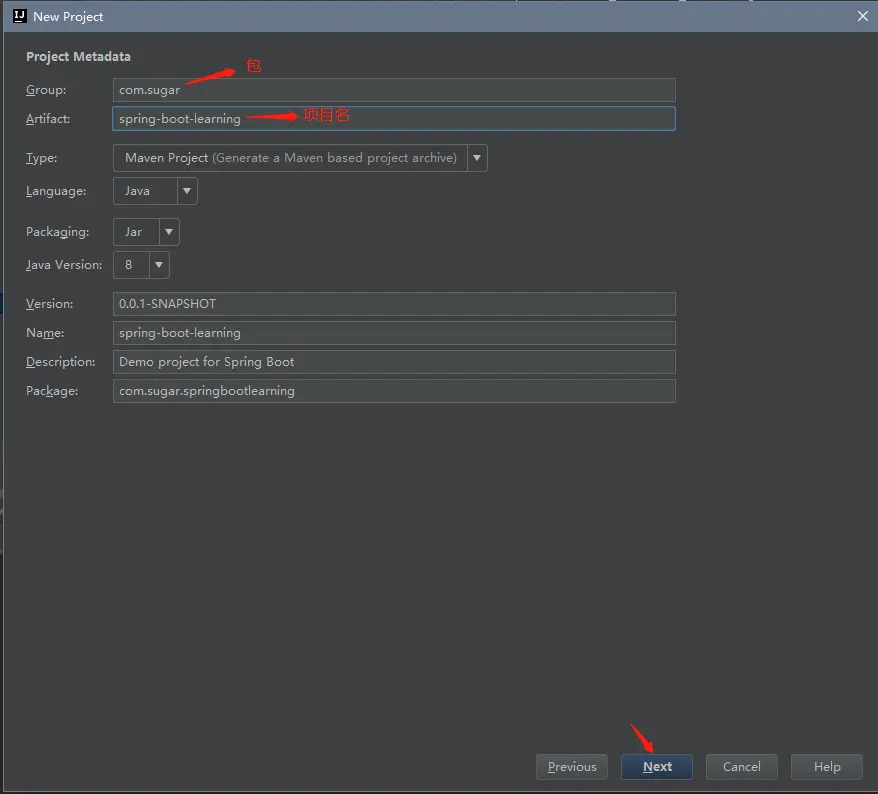Click the Java Version dropdown arrow
Viewport: 878px width, 794px height.
pos(159,265)
